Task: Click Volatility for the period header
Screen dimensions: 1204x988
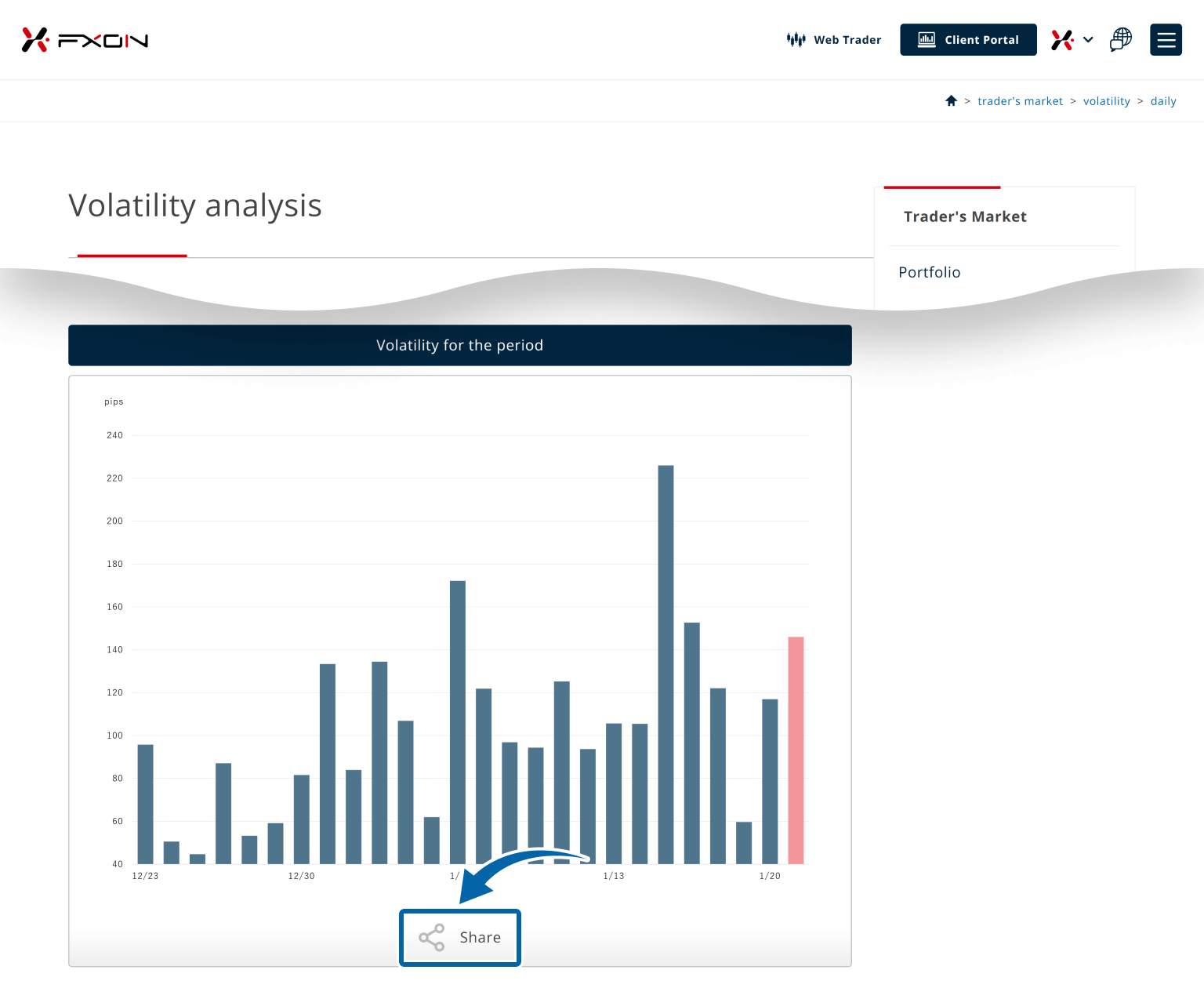Action: coord(460,345)
